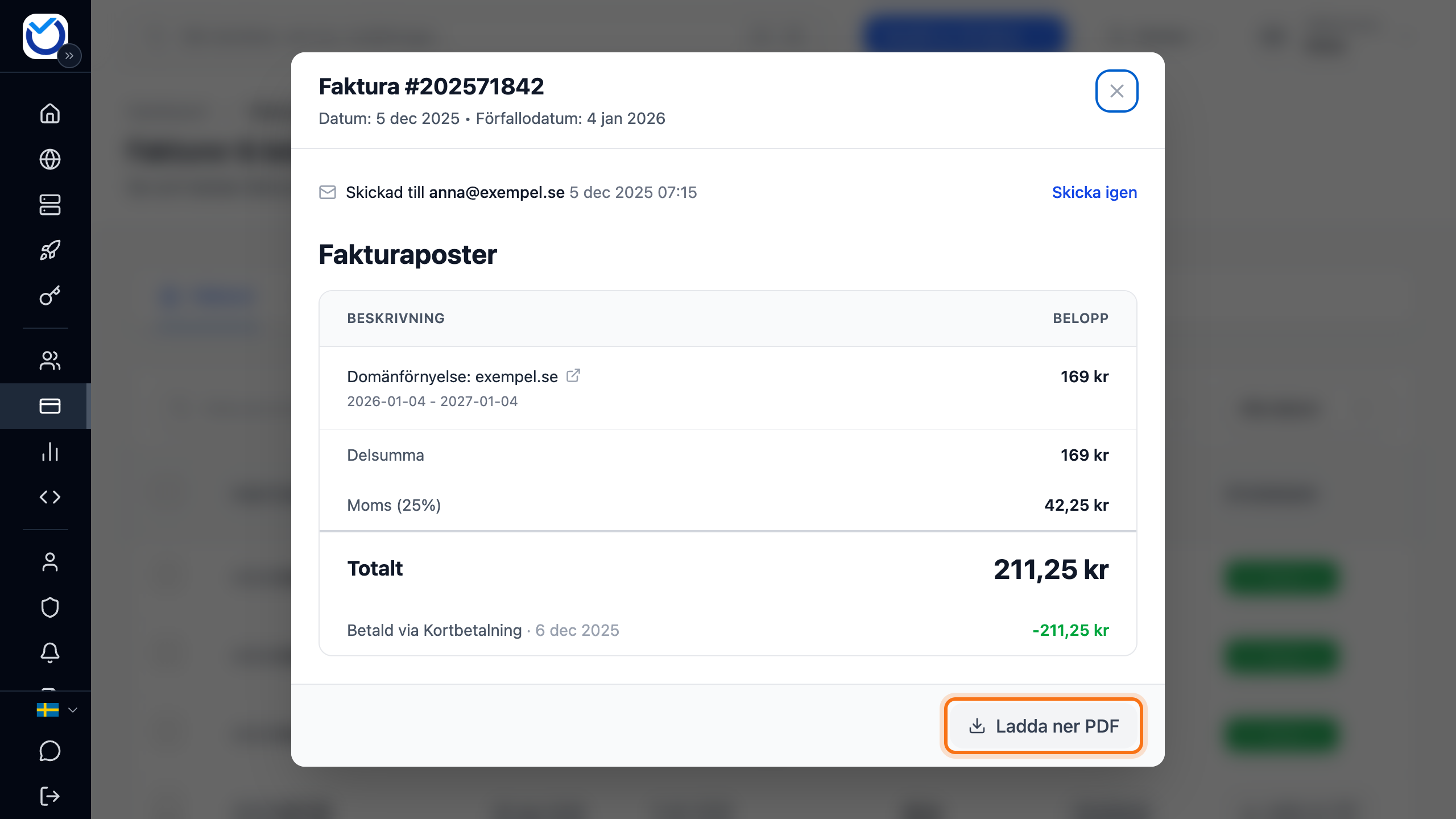The height and width of the screenshot is (819, 1456).
Task: Open the Swedish flag language dropdown
Action: [57, 710]
